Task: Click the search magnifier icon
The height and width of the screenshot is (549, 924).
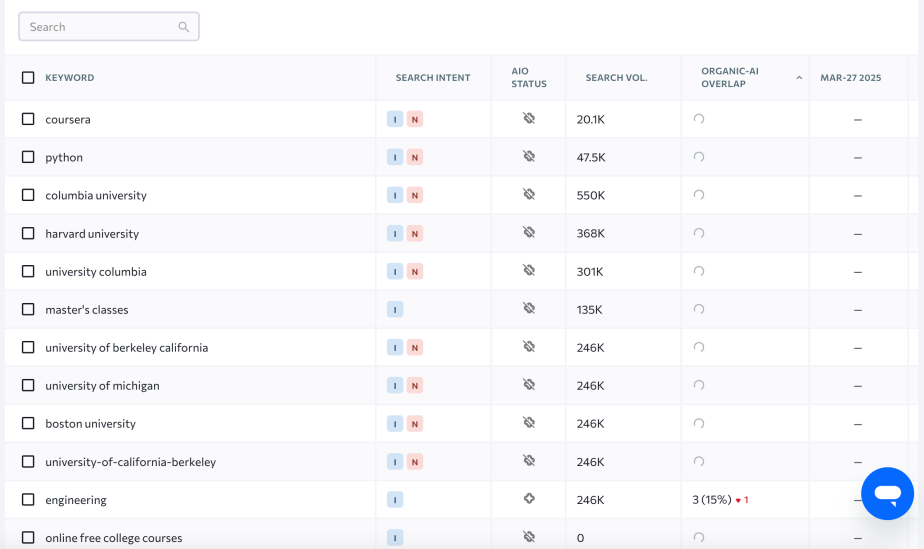Action: pos(184,27)
